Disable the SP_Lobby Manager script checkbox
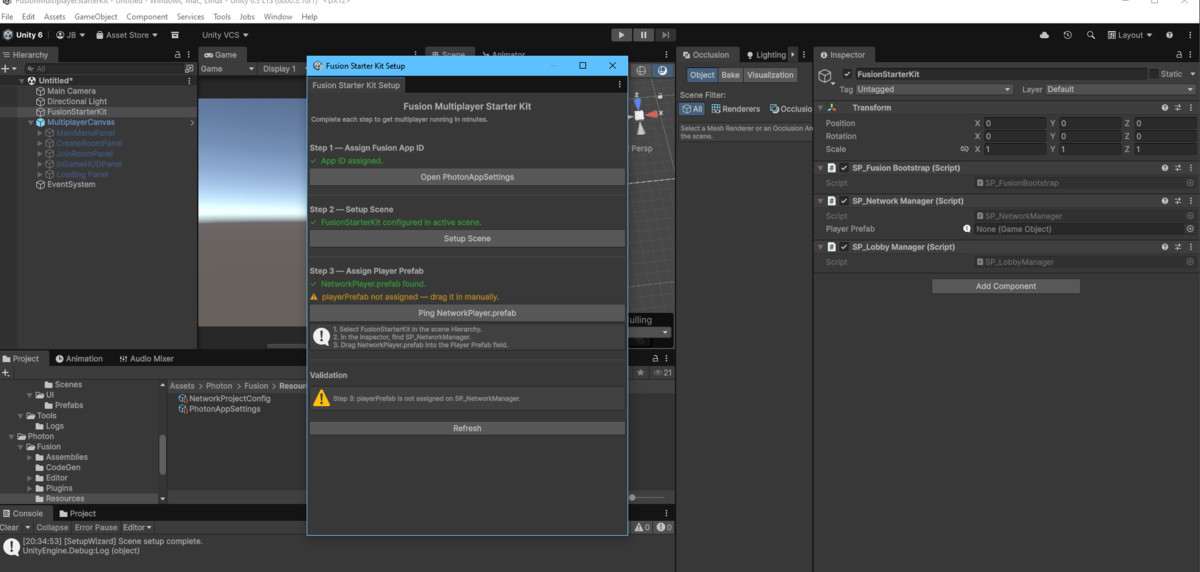The width and height of the screenshot is (1200, 572). click(x=844, y=247)
